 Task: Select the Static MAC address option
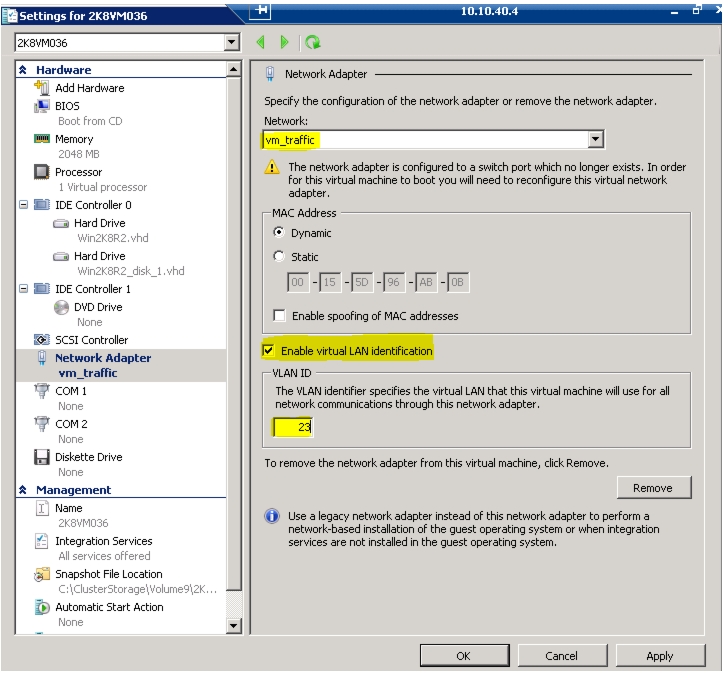[x=279, y=256]
